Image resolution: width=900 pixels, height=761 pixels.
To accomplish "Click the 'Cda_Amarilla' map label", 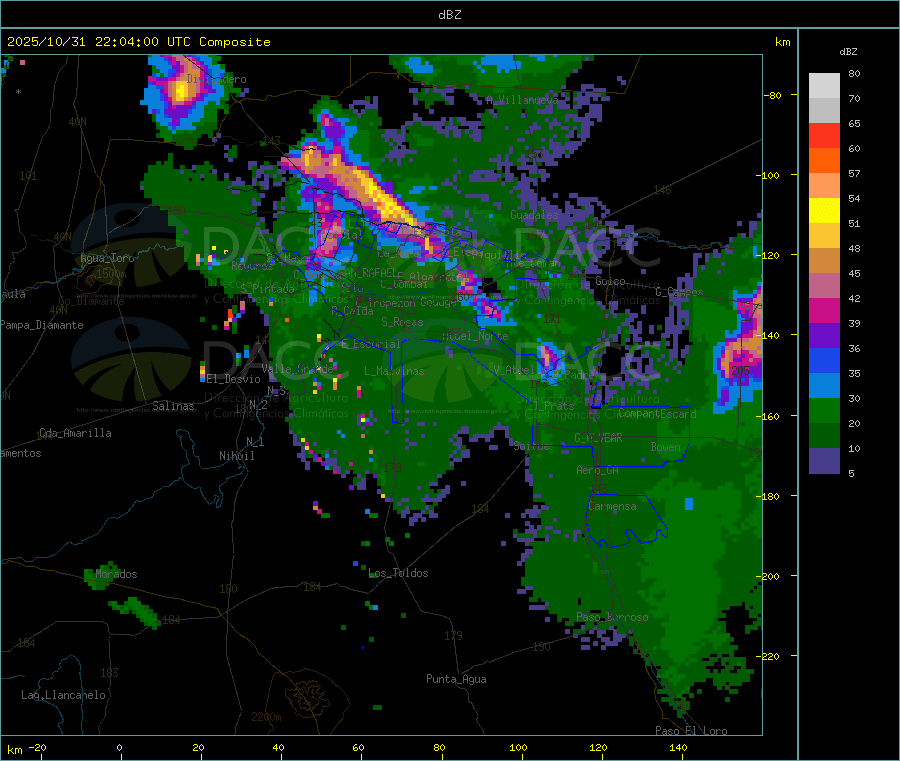I will (75, 433).
